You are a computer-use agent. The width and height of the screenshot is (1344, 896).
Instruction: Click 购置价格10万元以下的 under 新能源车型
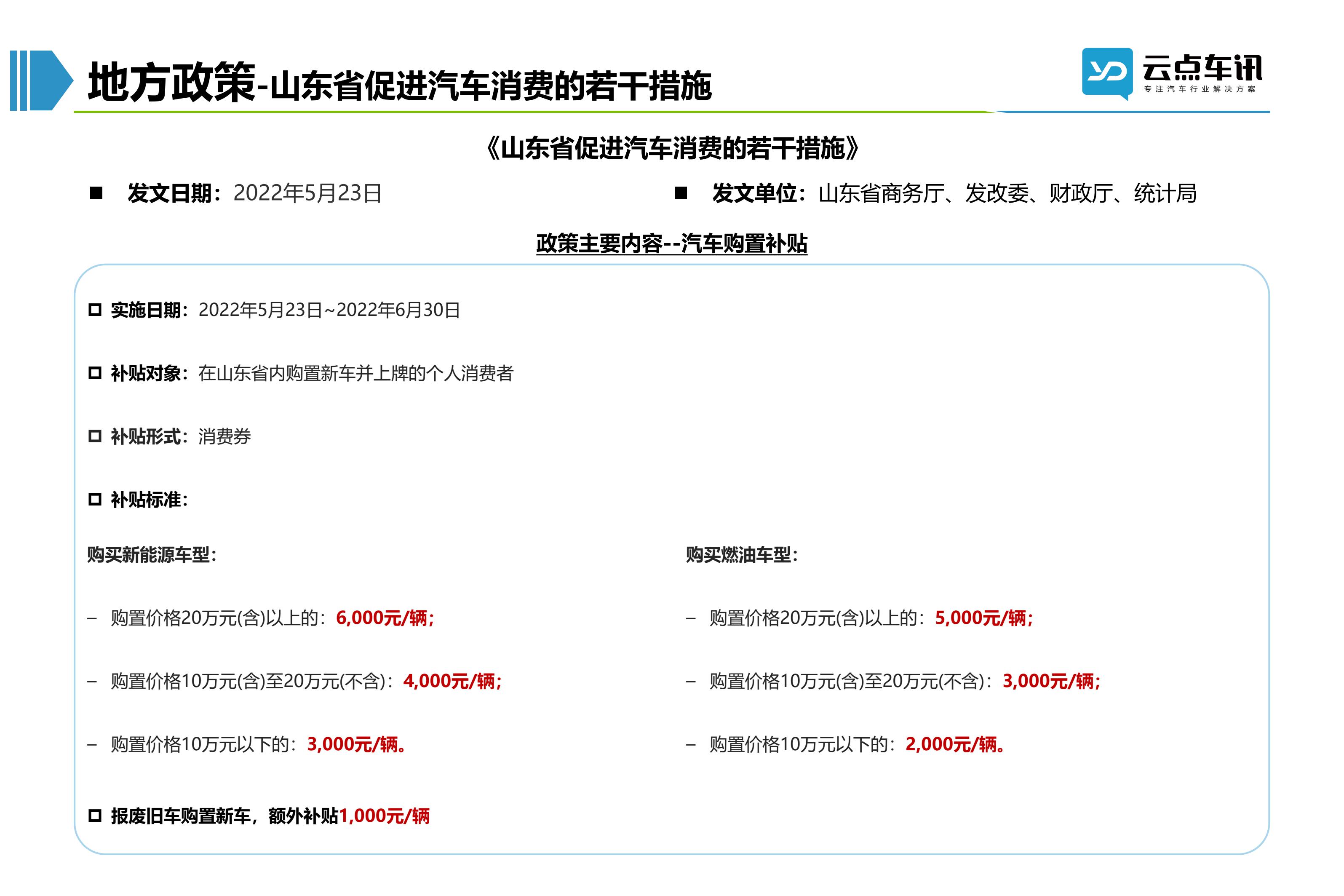coord(204,745)
